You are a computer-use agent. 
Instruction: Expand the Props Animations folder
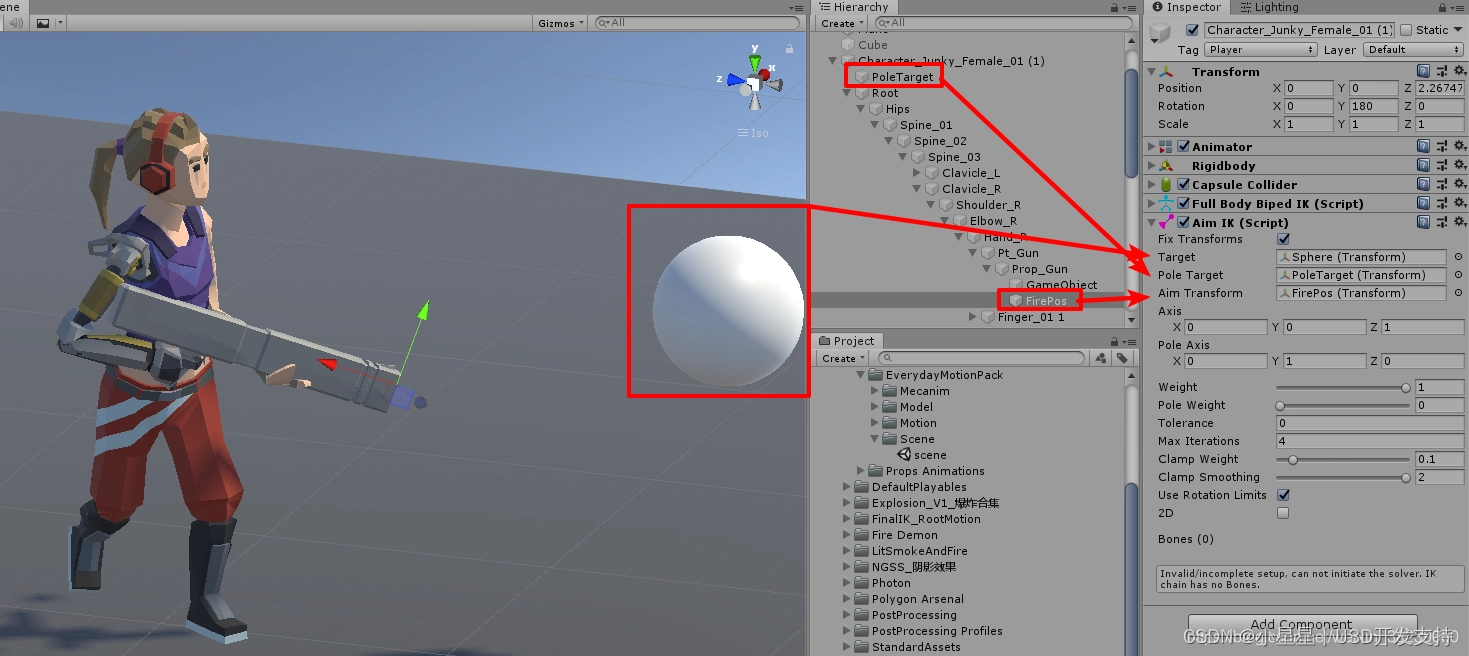tap(862, 471)
